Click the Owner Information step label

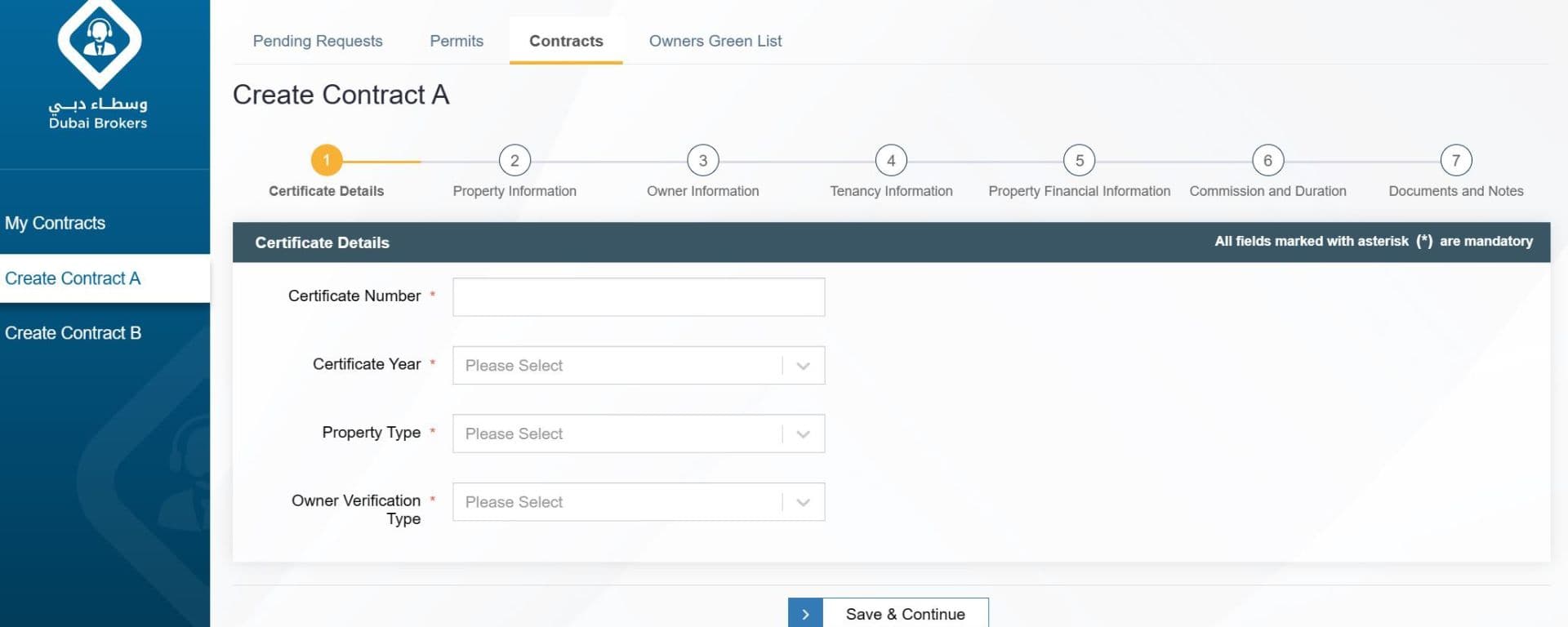click(703, 191)
